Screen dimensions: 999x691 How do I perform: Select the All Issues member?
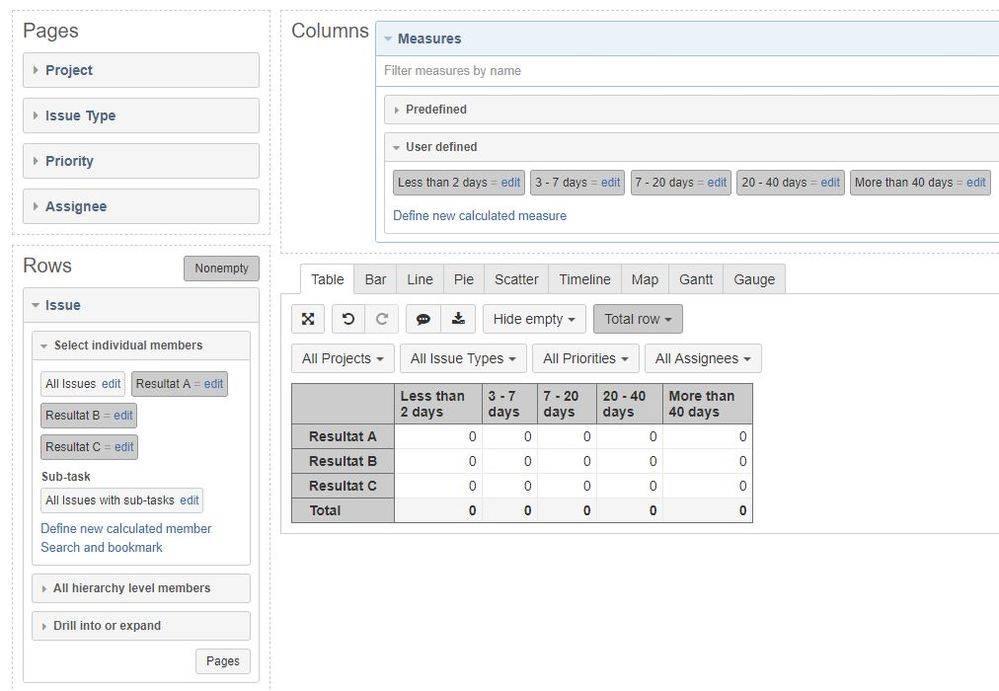[x=70, y=384]
